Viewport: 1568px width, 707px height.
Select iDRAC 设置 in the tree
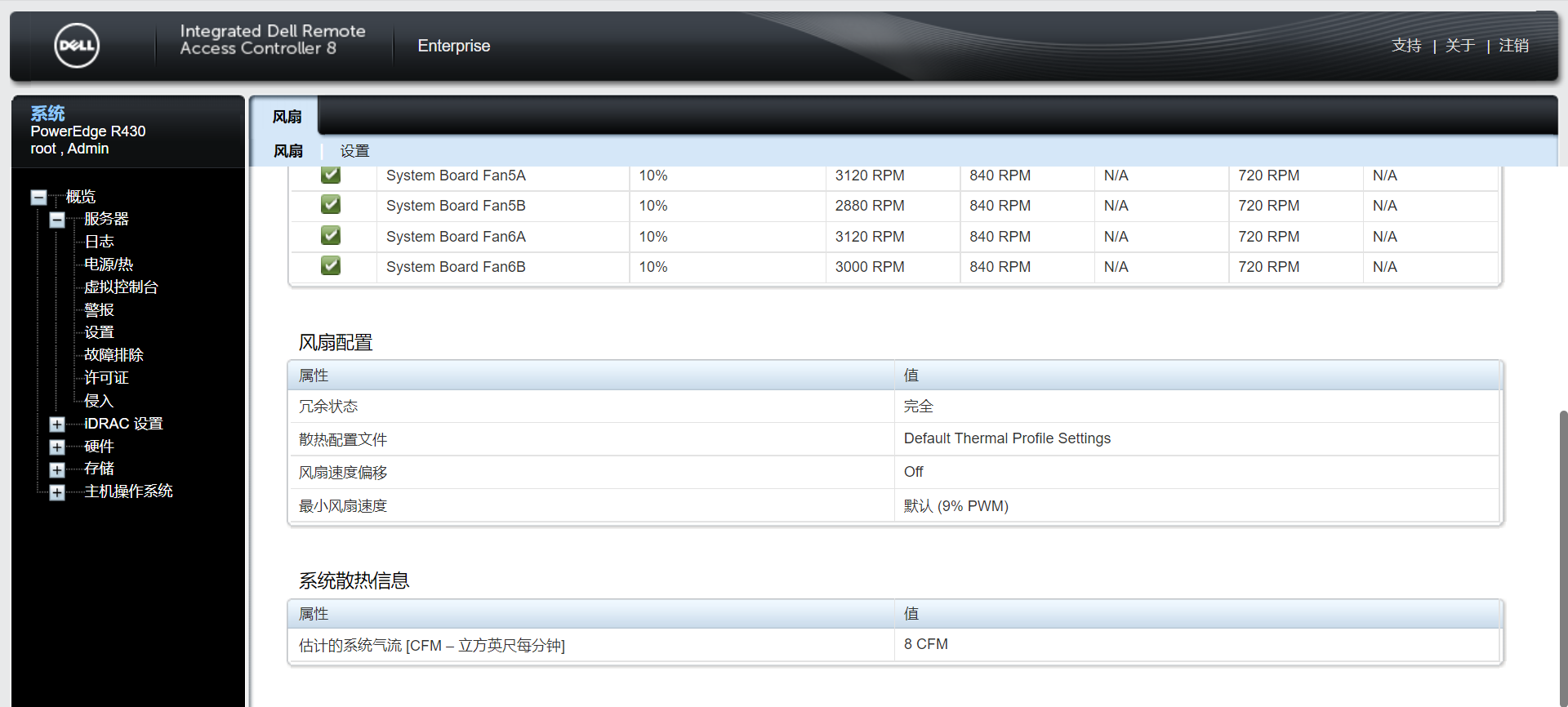point(123,424)
